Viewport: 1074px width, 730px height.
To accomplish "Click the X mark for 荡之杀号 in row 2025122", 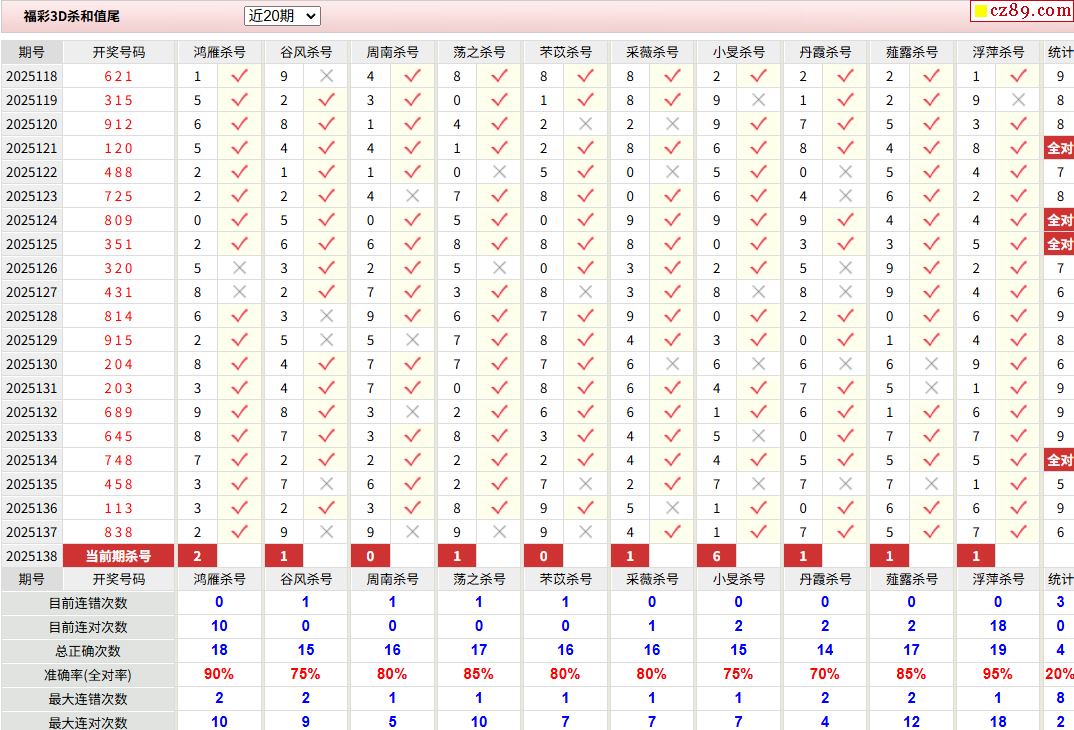I will tap(499, 172).
